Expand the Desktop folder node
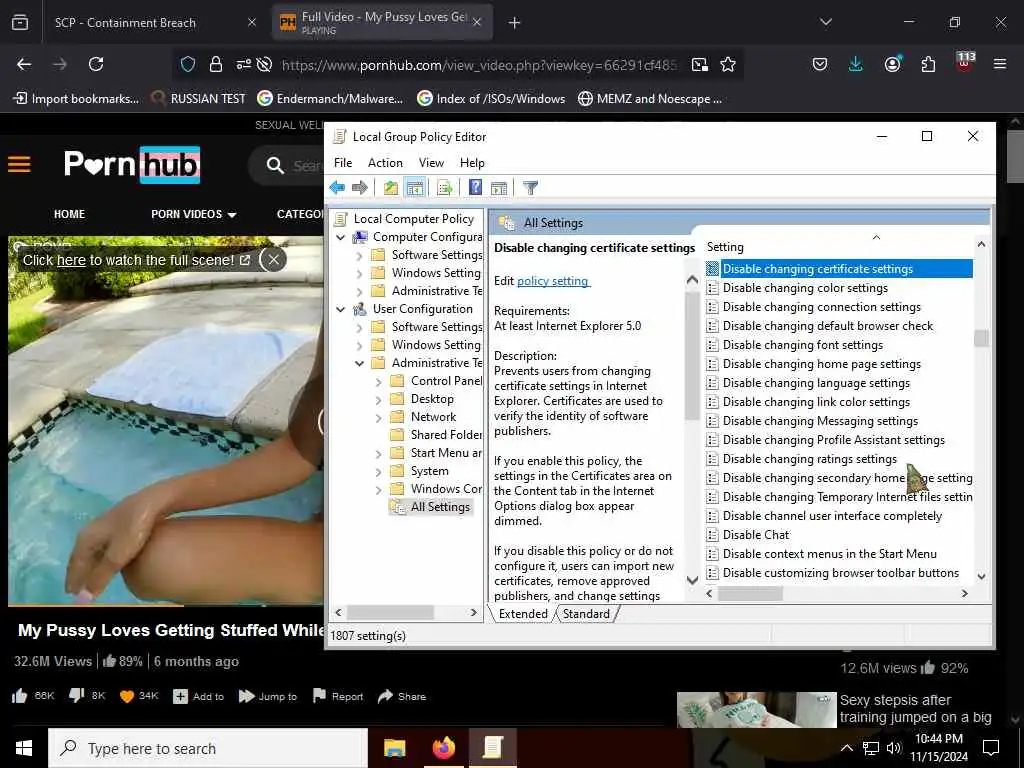1024x768 pixels. [x=379, y=399]
